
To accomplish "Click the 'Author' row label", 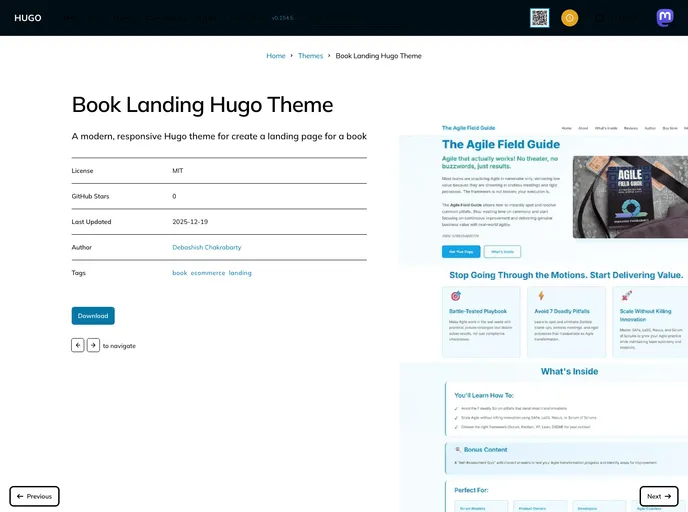I will click(82, 247).
